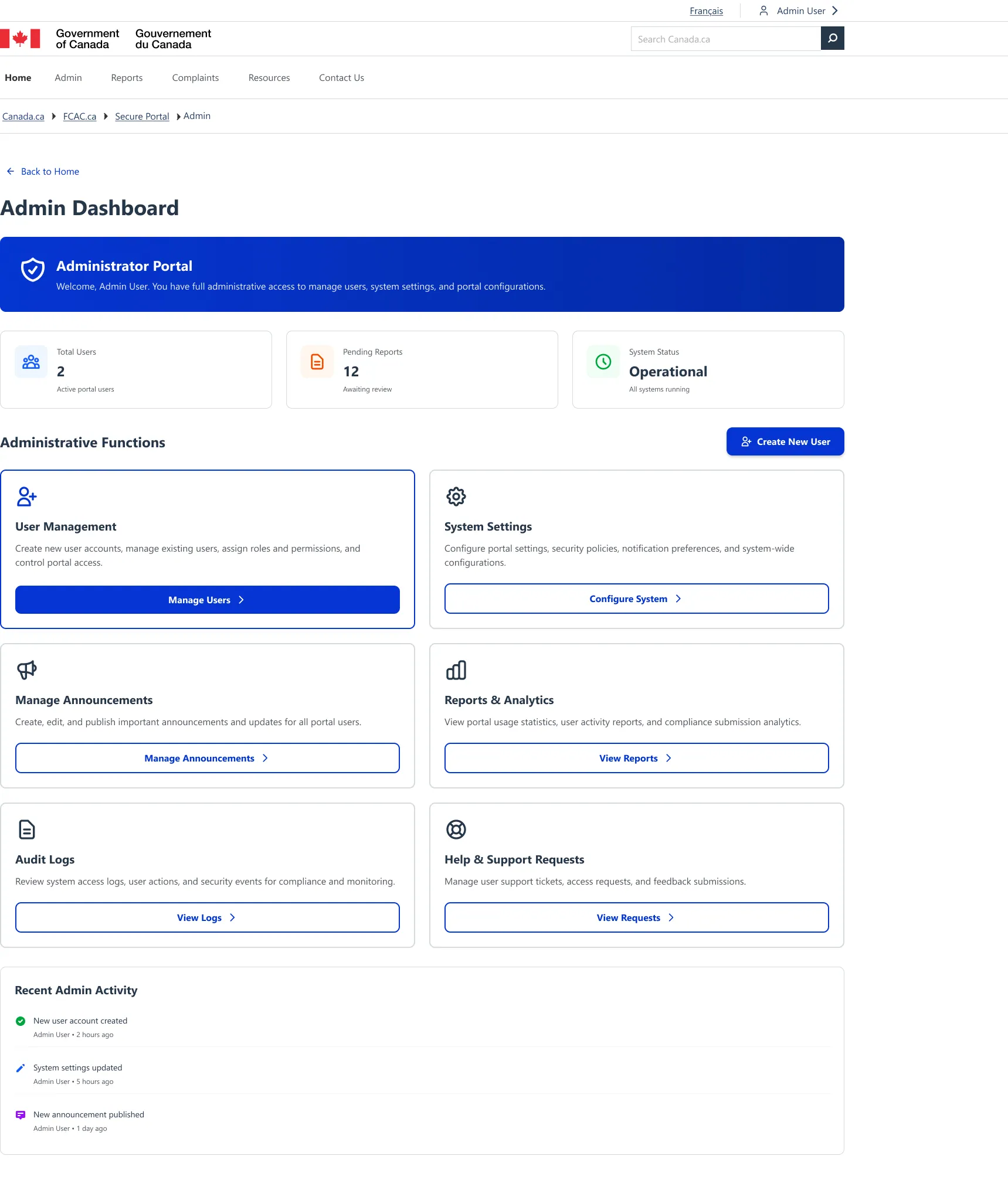Viewport: 1008px width, 1183px height.
Task: Click the Reports & Analytics bar chart icon
Action: (x=456, y=670)
